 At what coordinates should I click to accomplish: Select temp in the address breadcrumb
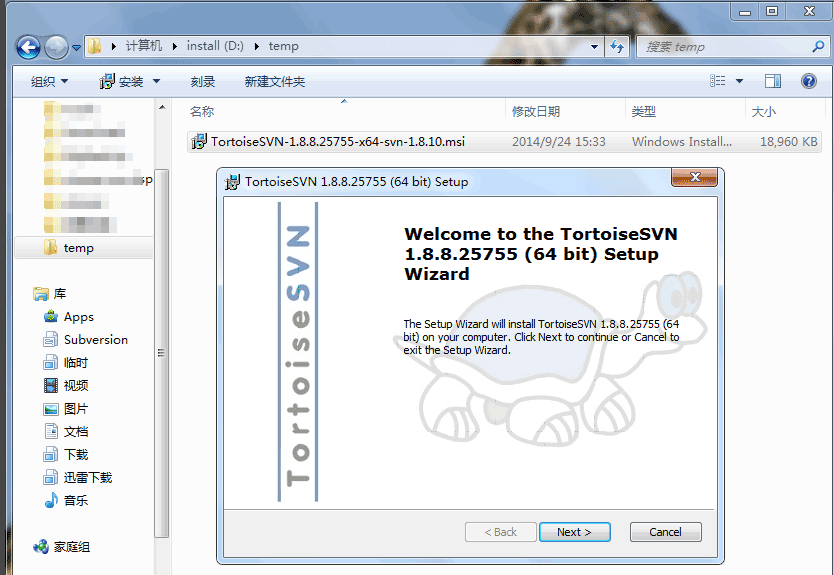point(283,46)
